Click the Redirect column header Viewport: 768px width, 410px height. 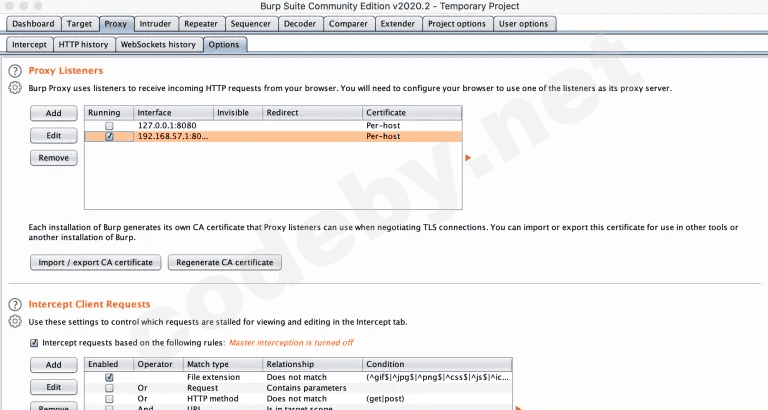pos(312,113)
